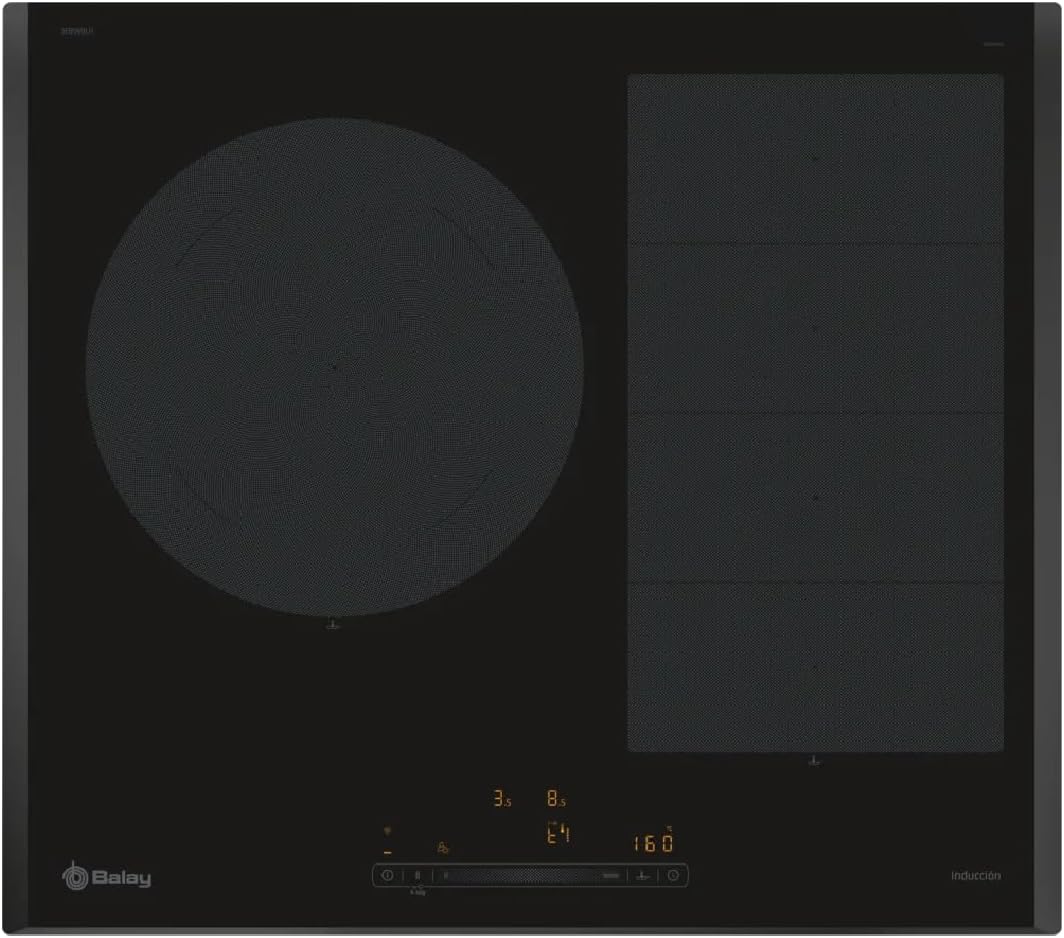The width and height of the screenshot is (1064, 938).
Task: Tap the 8.5 power level display
Action: (x=556, y=799)
